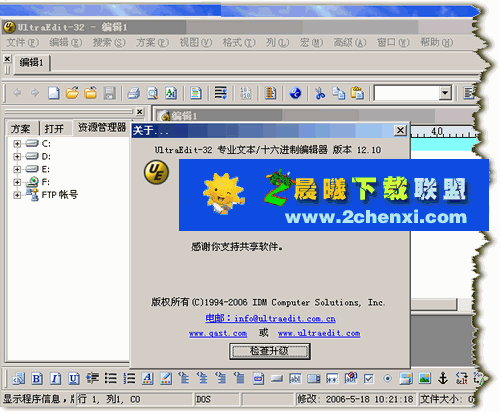
Task: Switch to the 方案 panel tab
Action: click(21, 128)
